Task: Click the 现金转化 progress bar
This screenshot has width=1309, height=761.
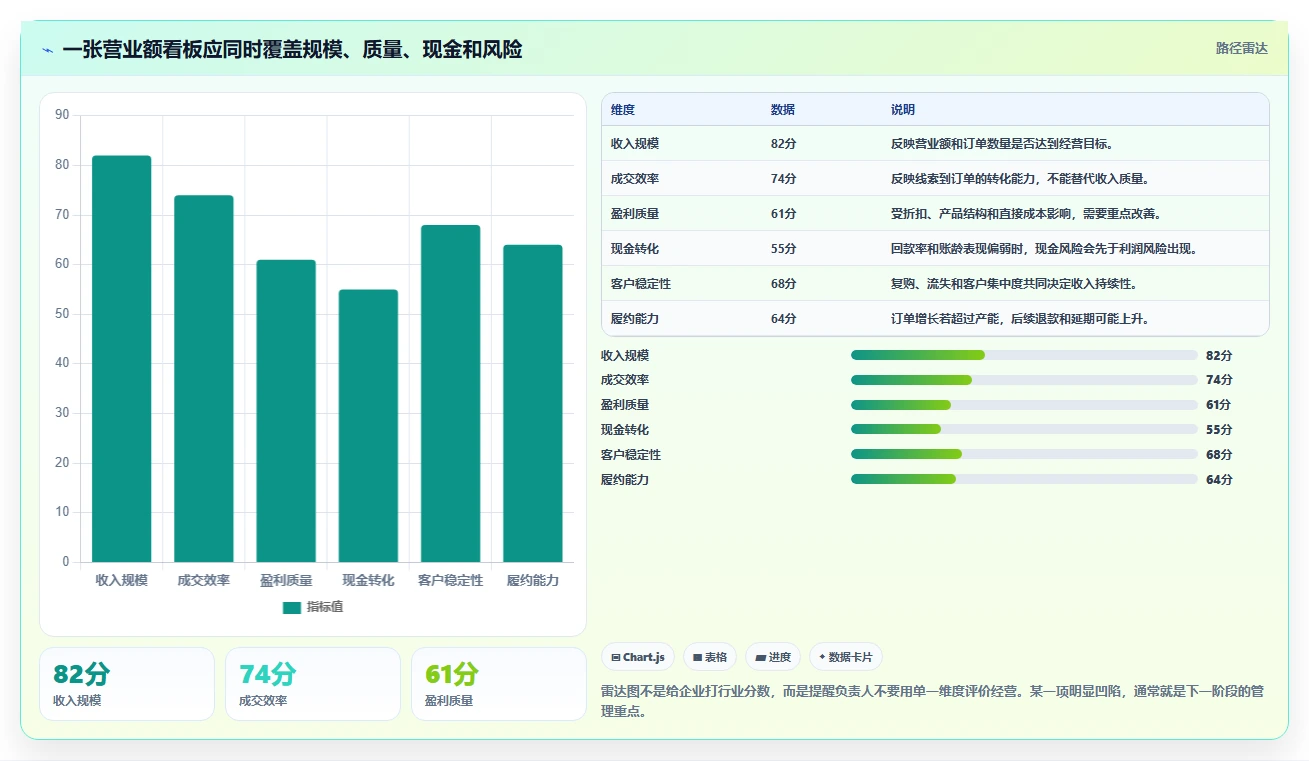Action: [1024, 430]
